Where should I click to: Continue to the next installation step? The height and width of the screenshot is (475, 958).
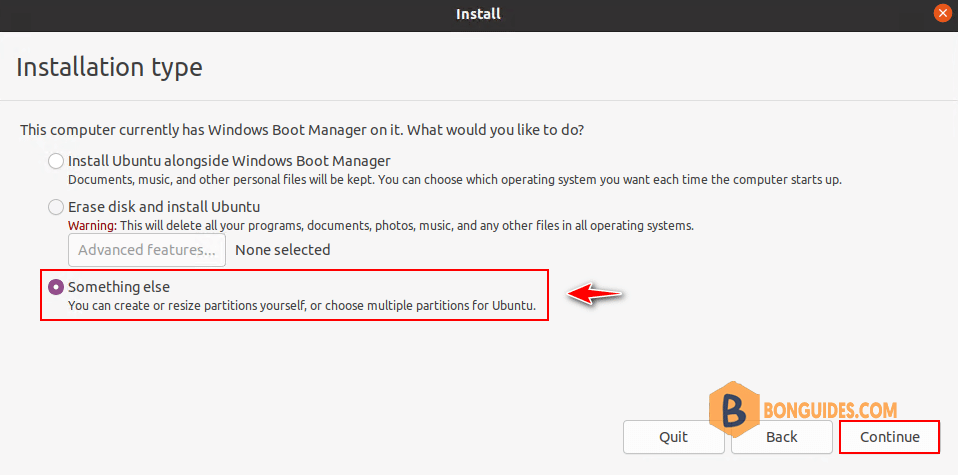coord(890,436)
